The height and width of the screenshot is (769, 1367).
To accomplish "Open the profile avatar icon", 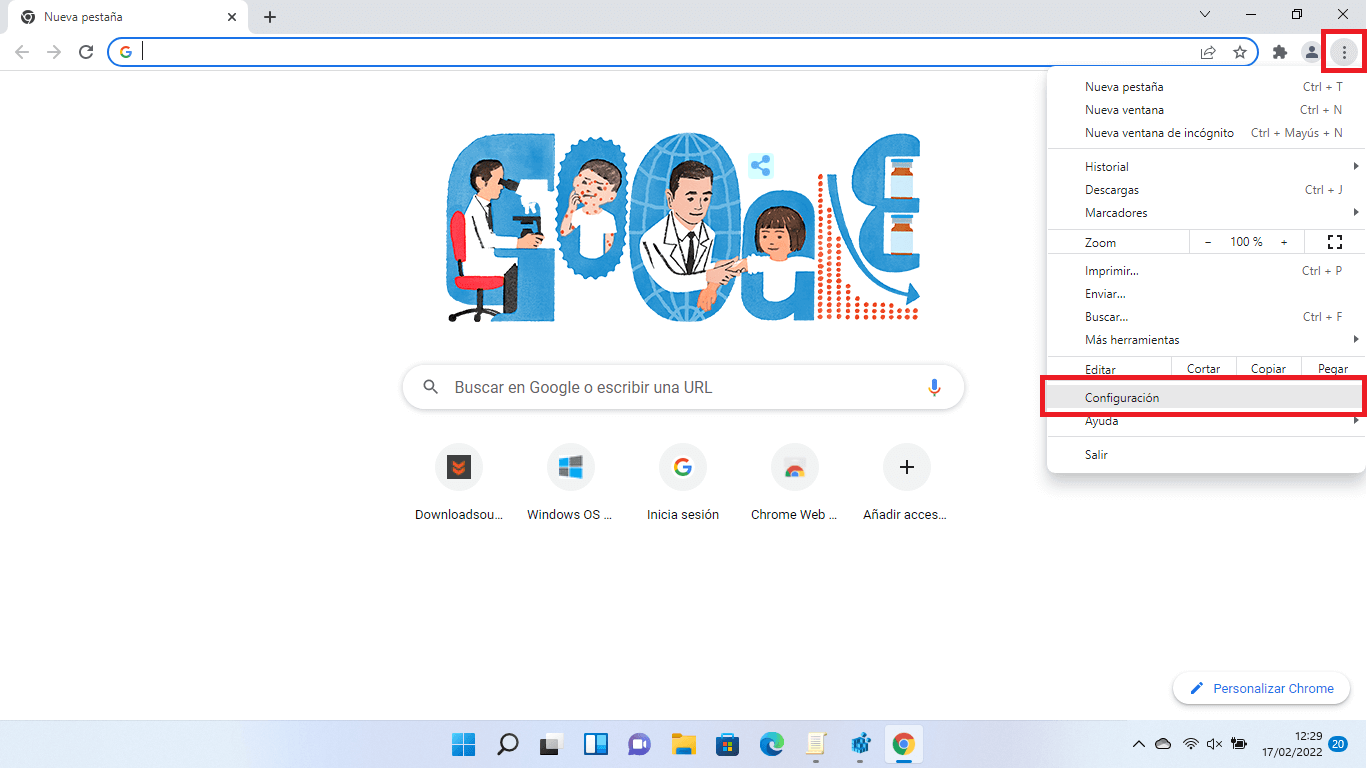I will pyautogui.click(x=1311, y=52).
